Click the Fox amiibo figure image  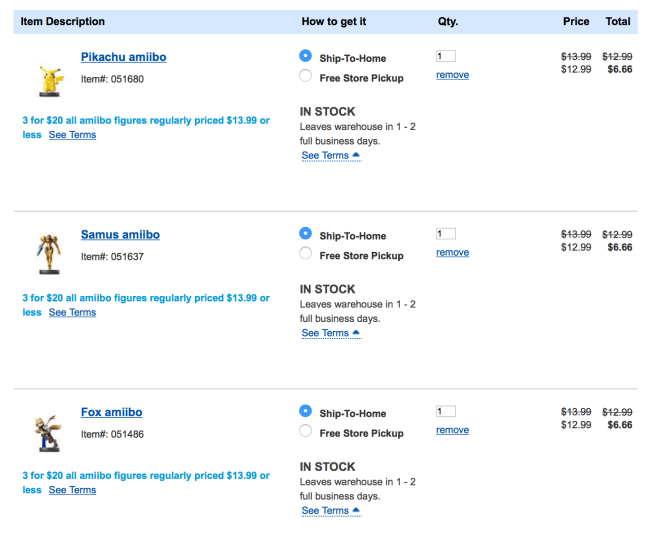click(47, 432)
